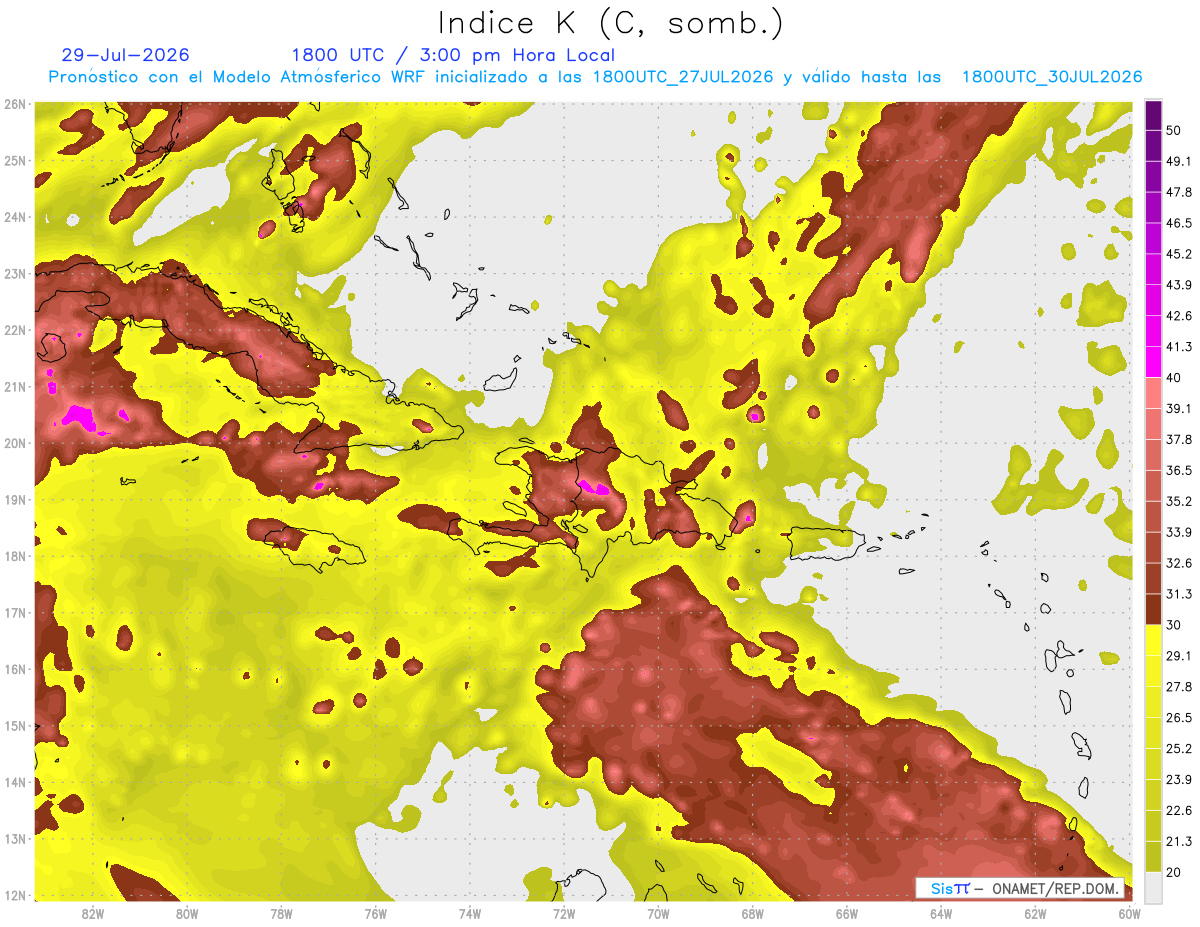Click the longitude label "60W"
Viewport: 1200px width, 927px height.
[x=1129, y=914]
